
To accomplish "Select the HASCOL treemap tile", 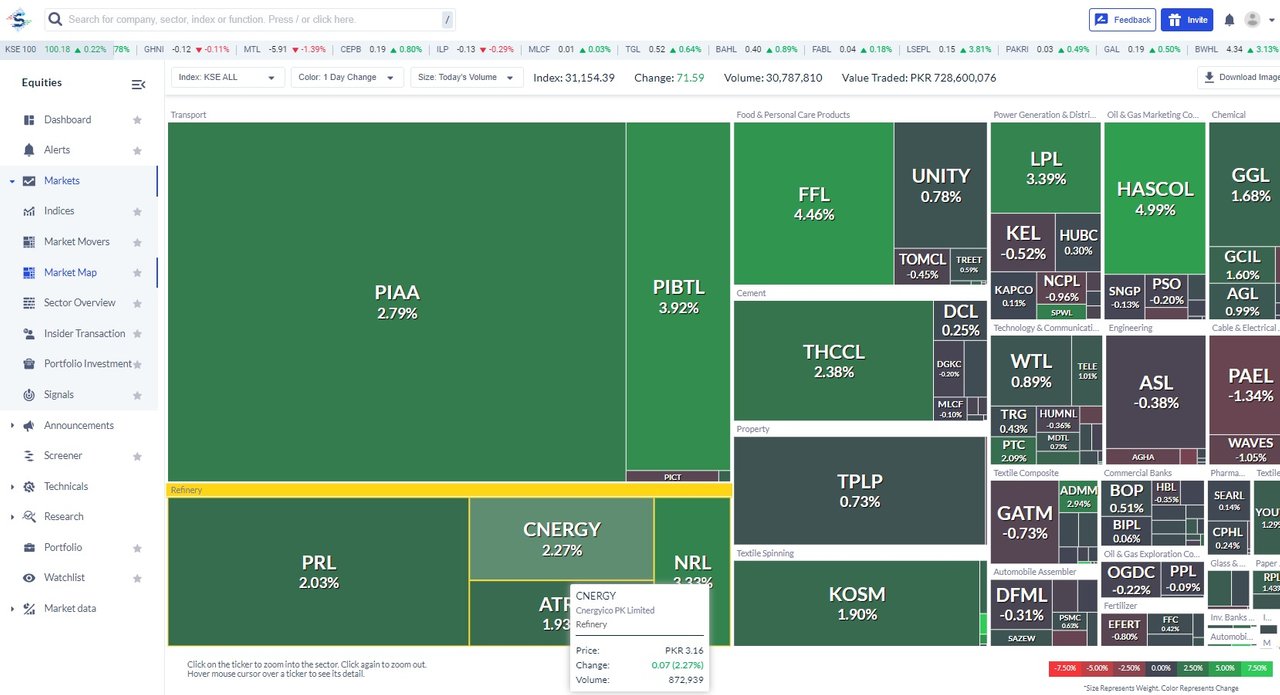I will 1155,198.
